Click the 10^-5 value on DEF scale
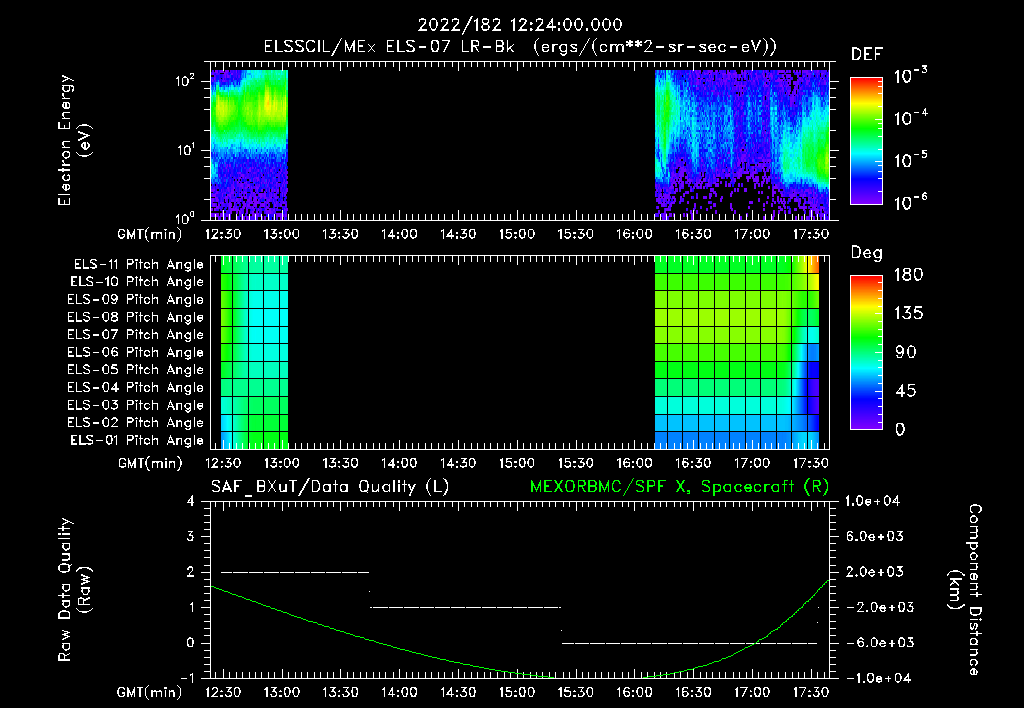1024x708 pixels. 910,161
